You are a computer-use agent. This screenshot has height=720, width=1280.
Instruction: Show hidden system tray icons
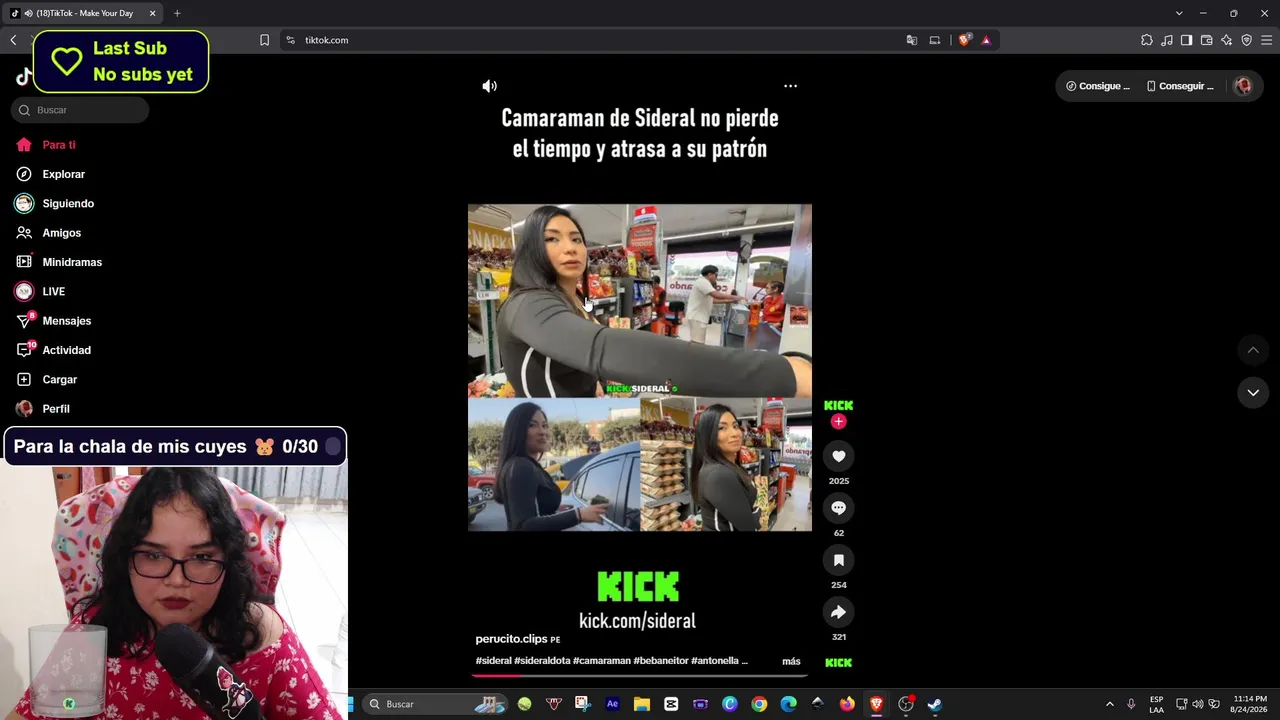(x=1109, y=704)
